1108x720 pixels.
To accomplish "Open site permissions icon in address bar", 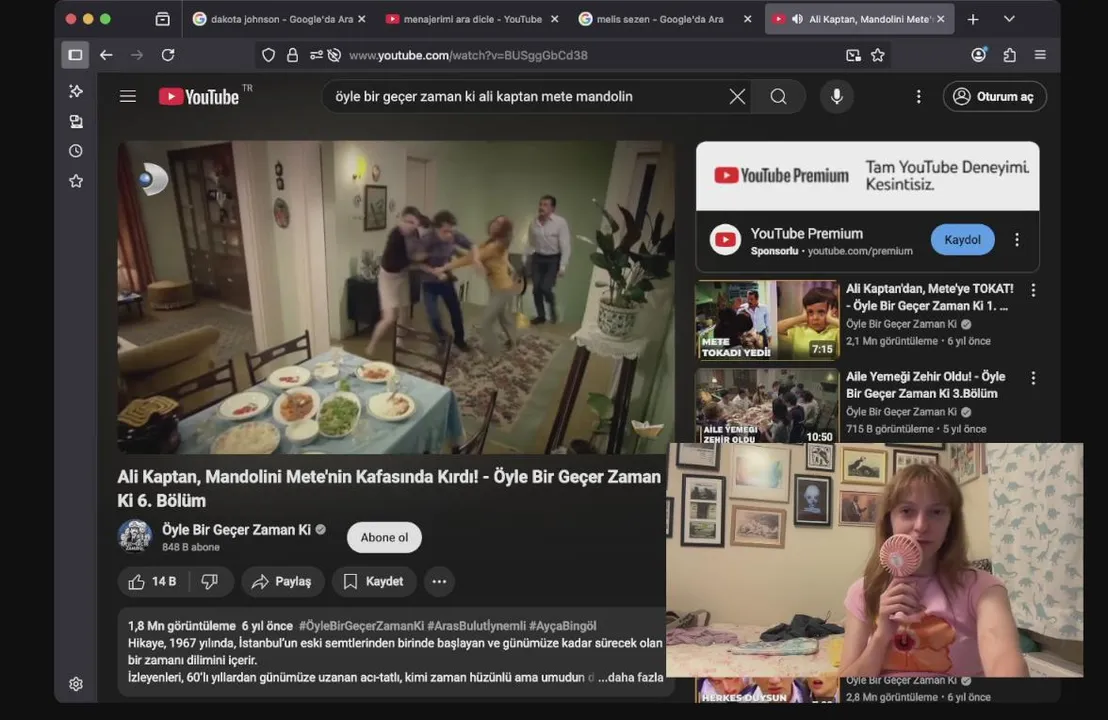I will tap(317, 55).
